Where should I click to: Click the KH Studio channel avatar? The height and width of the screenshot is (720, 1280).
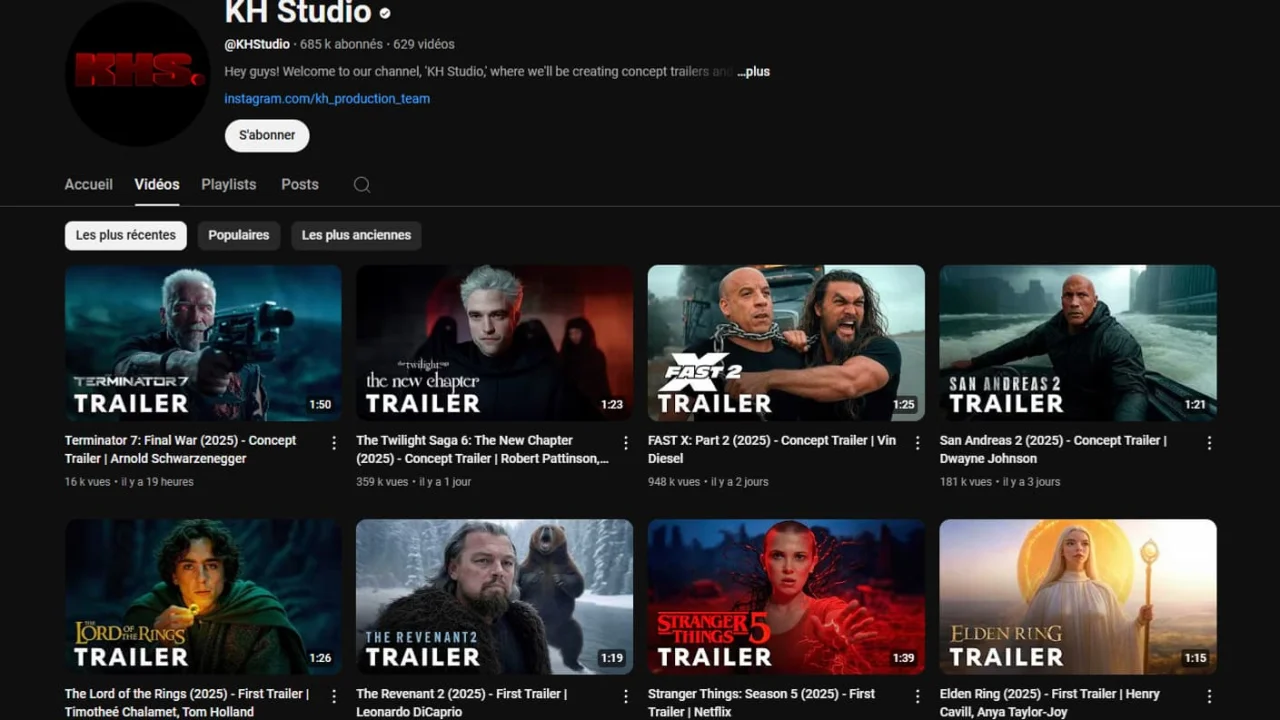[136, 74]
